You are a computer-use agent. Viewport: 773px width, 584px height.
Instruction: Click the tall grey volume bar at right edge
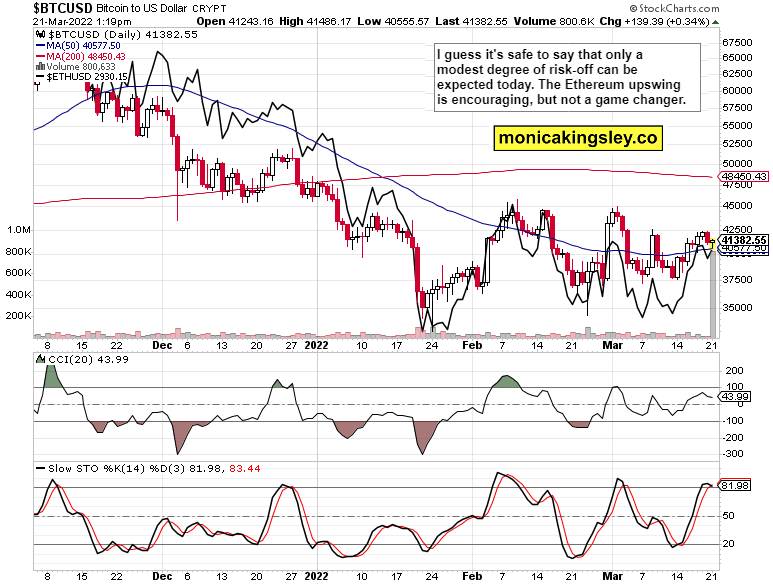point(713,290)
